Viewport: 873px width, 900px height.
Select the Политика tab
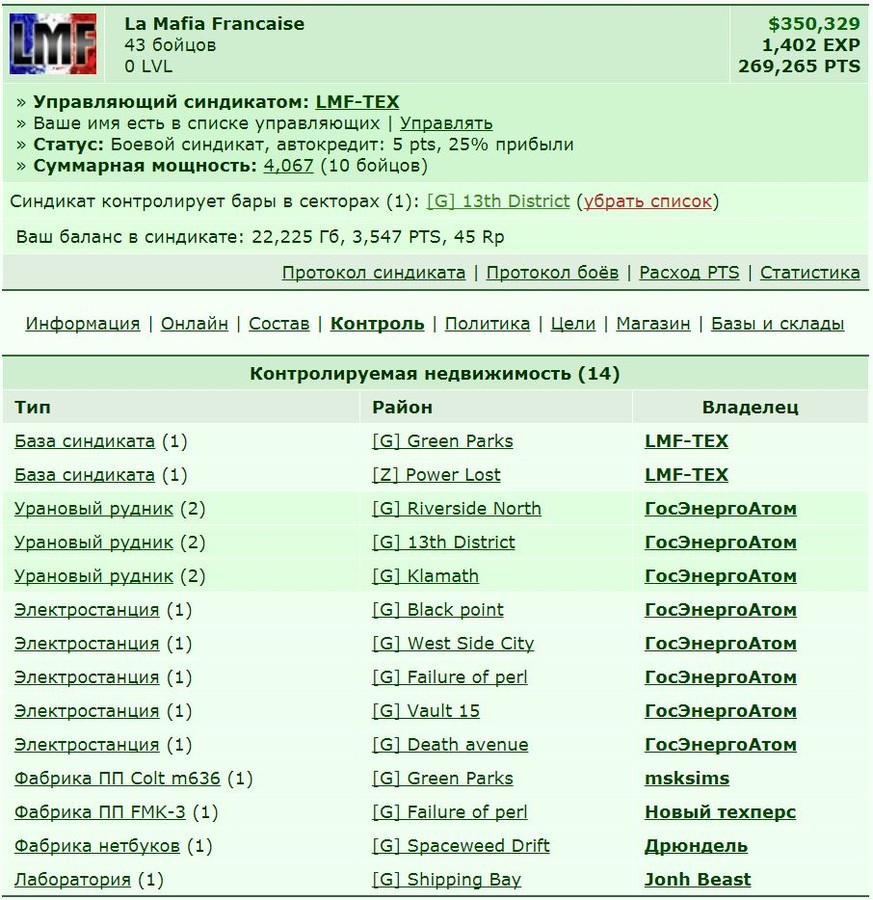[487, 324]
